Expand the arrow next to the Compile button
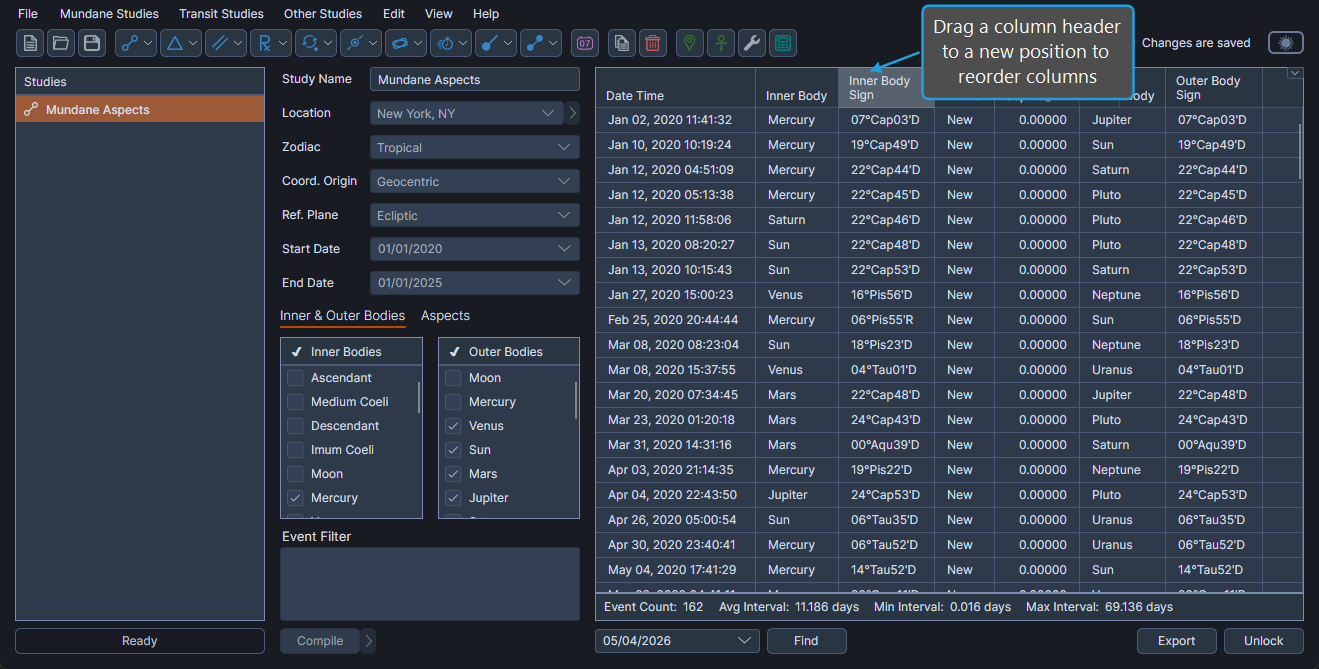The height and width of the screenshot is (669, 1319). [368, 641]
